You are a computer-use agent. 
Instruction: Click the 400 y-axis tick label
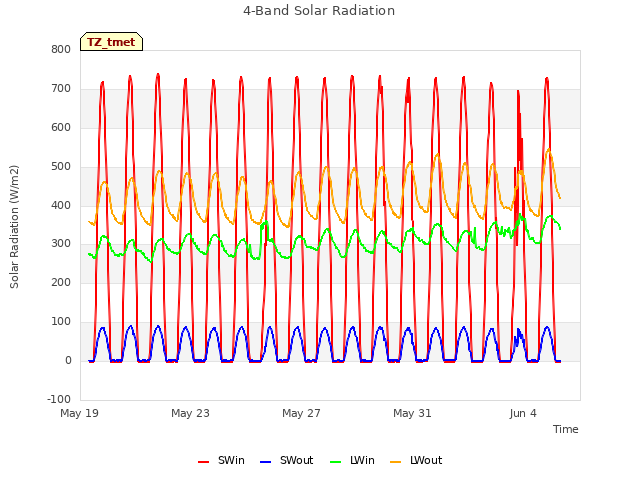61,205
